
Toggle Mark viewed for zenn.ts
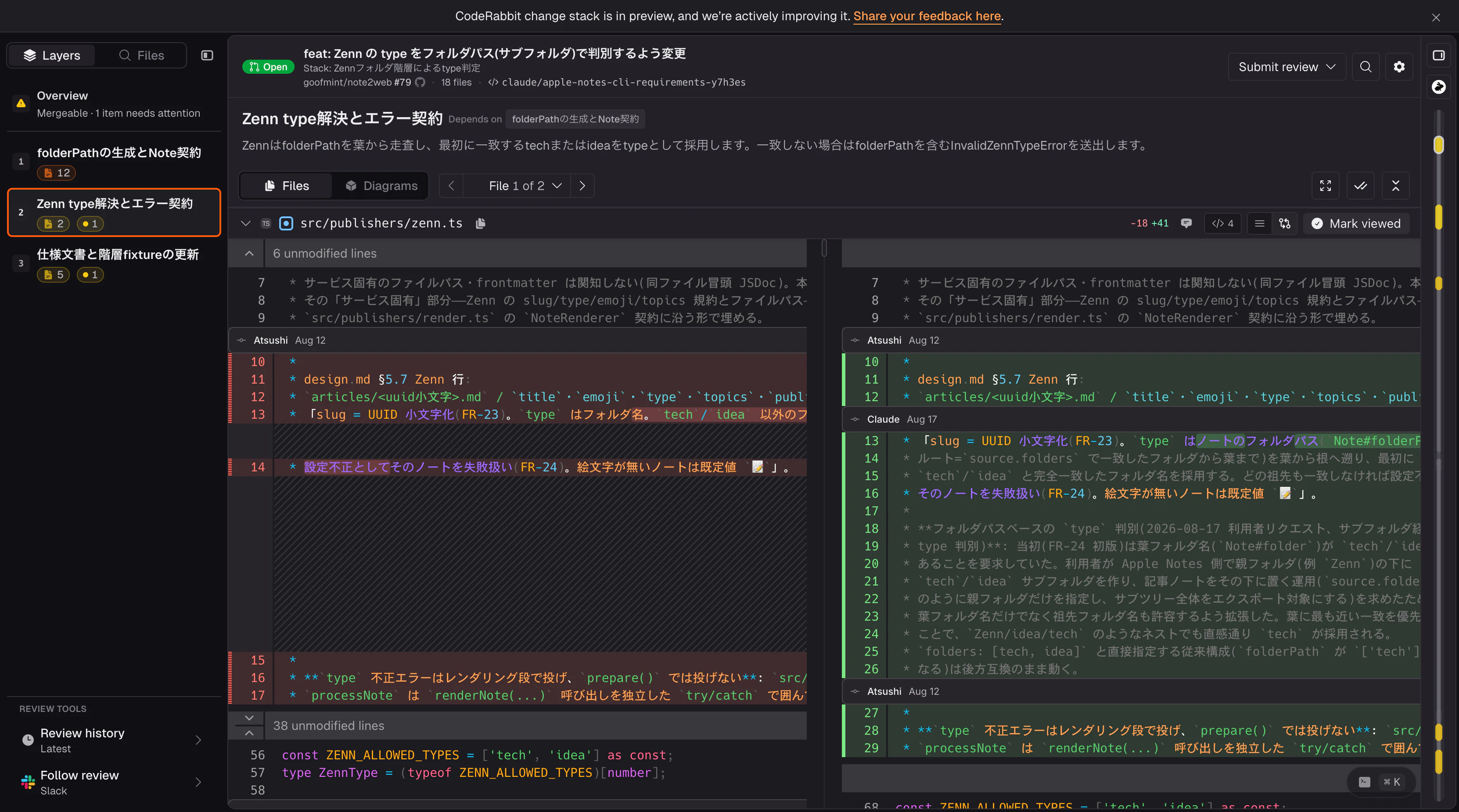tap(1356, 223)
